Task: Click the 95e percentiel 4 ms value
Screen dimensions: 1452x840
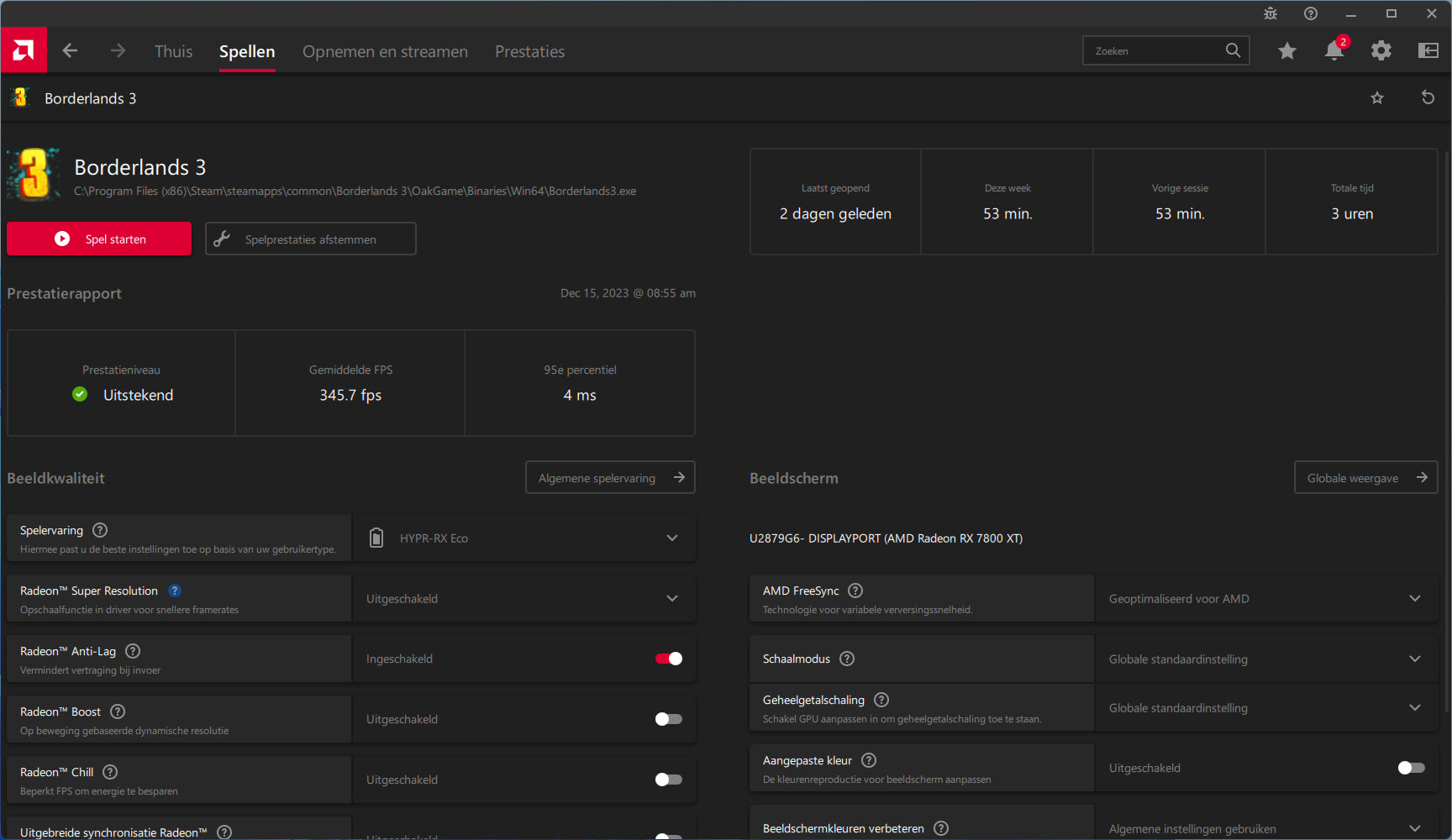Action: (x=580, y=395)
